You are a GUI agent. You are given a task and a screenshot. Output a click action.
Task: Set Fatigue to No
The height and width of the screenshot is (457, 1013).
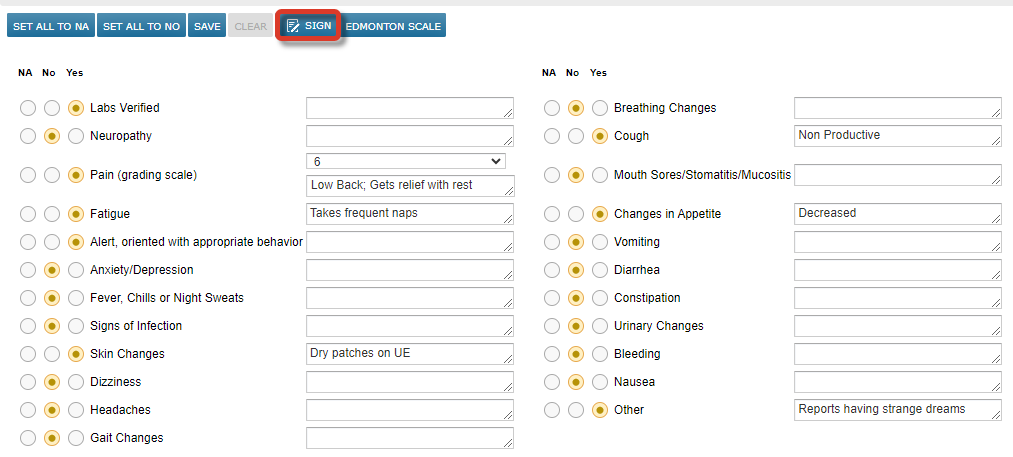(52, 214)
